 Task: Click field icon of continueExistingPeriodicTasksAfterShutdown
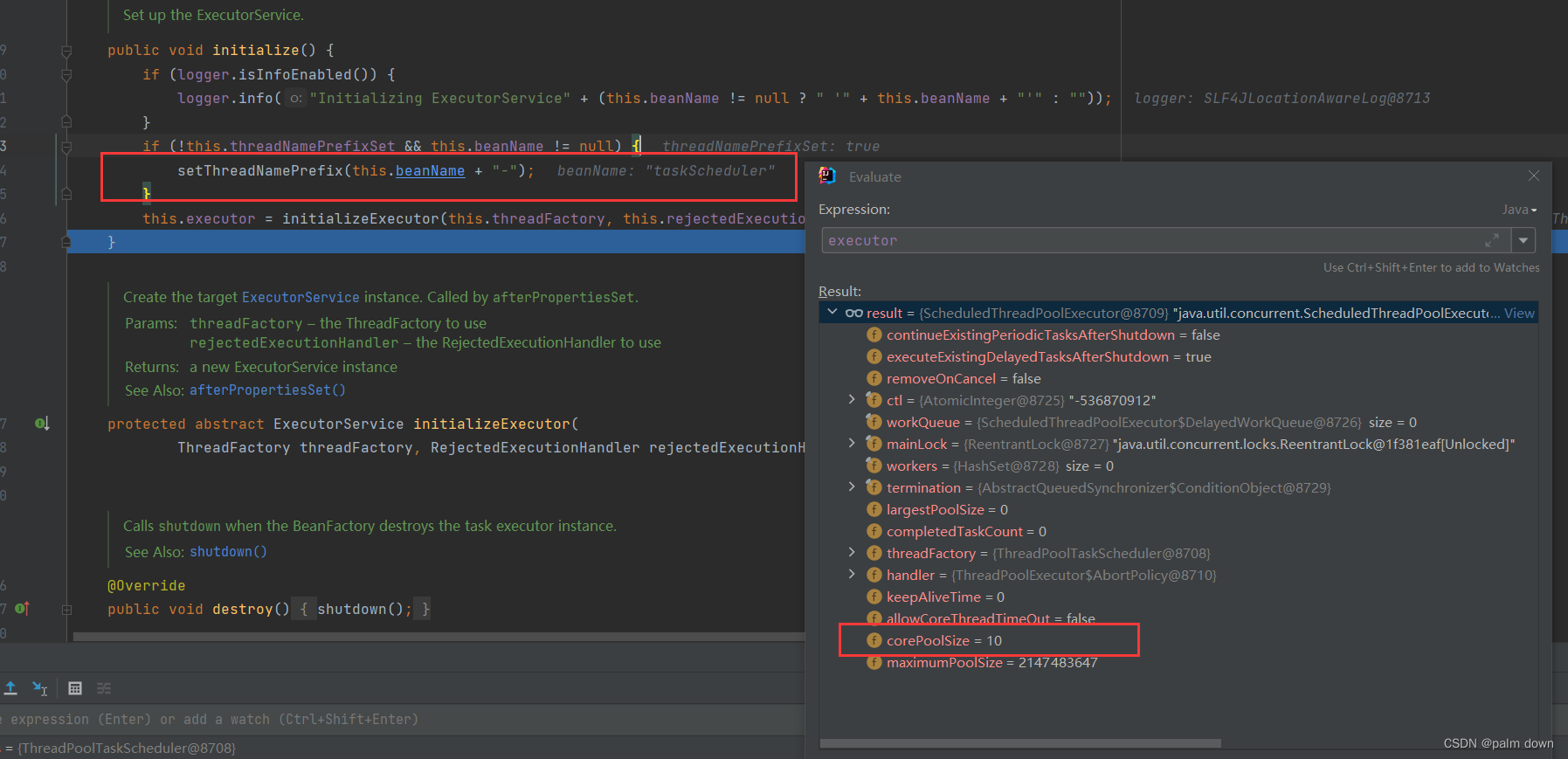click(874, 335)
